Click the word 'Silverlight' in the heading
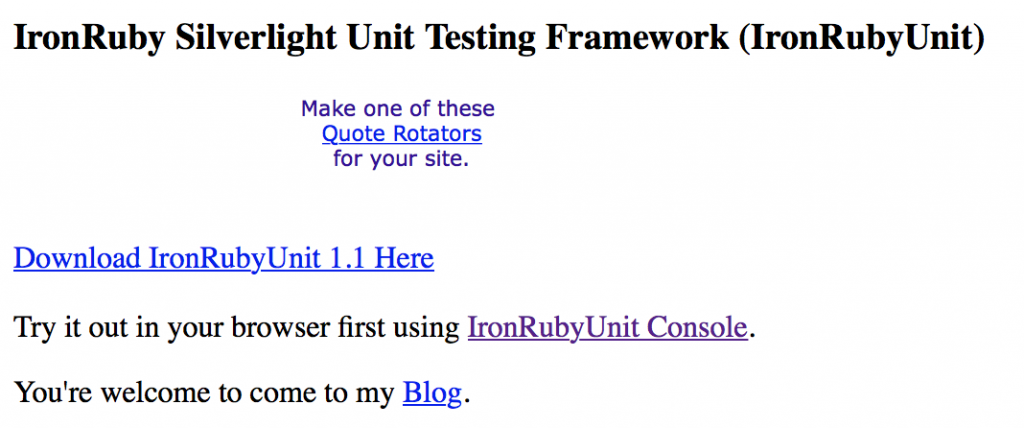 point(257,37)
